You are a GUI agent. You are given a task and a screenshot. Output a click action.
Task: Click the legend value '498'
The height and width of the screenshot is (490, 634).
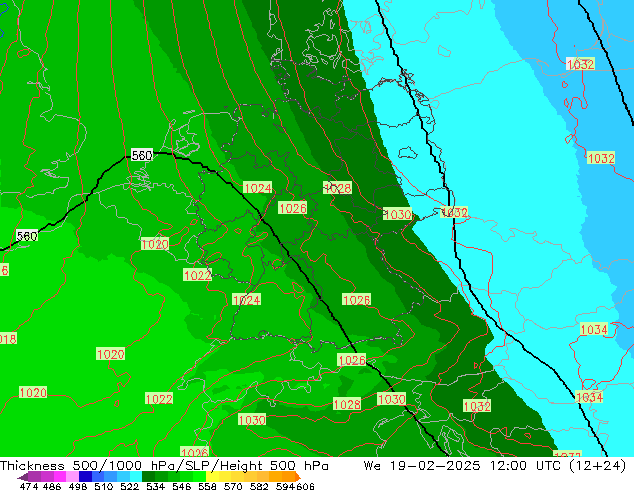click(x=78, y=486)
